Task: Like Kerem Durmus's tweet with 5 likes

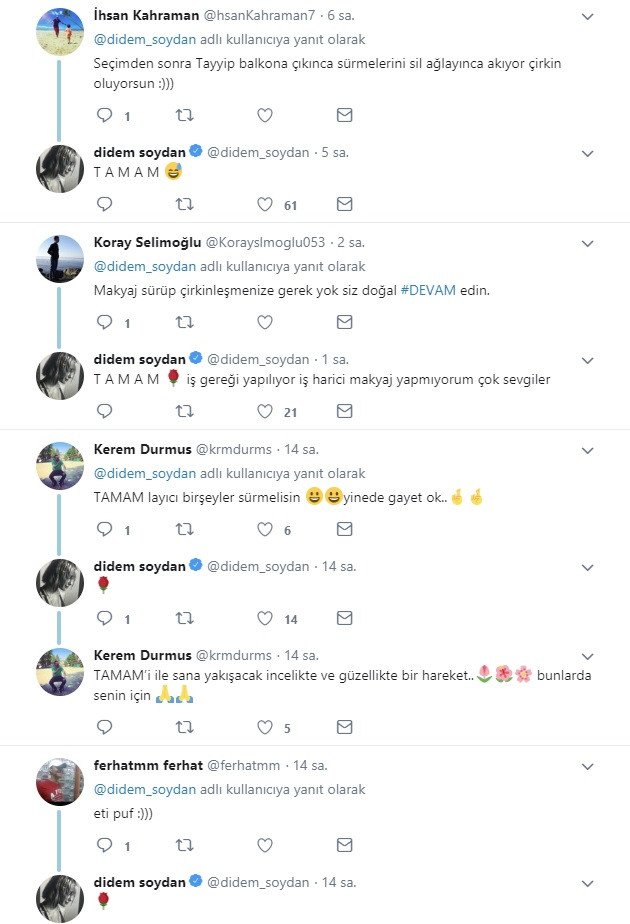Action: point(265,727)
